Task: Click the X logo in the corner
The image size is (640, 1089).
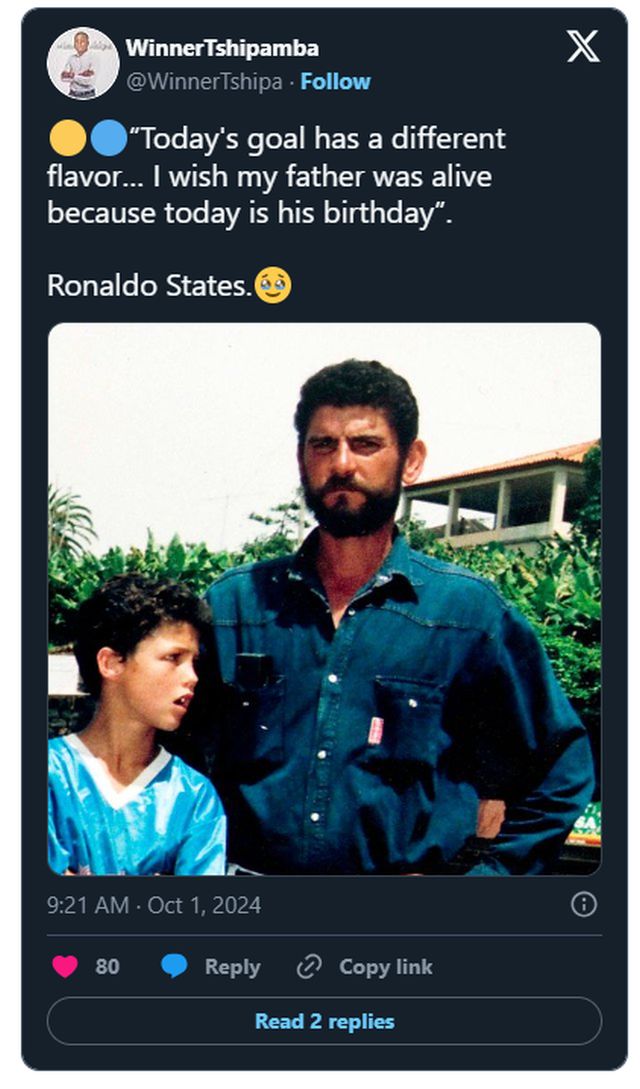Action: click(583, 46)
